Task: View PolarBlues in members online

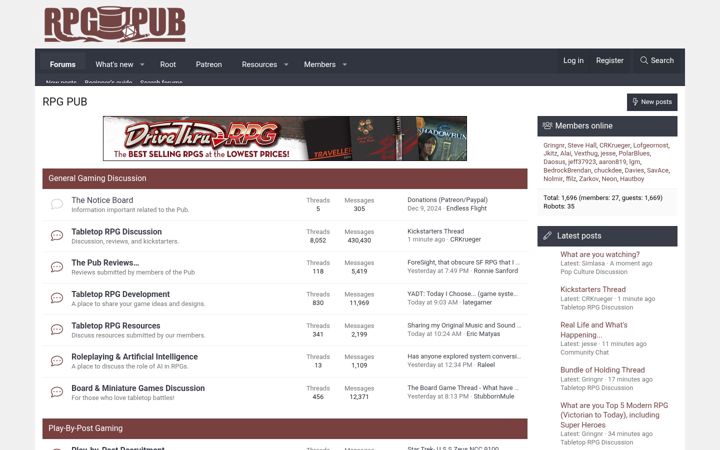Action: click(634, 153)
